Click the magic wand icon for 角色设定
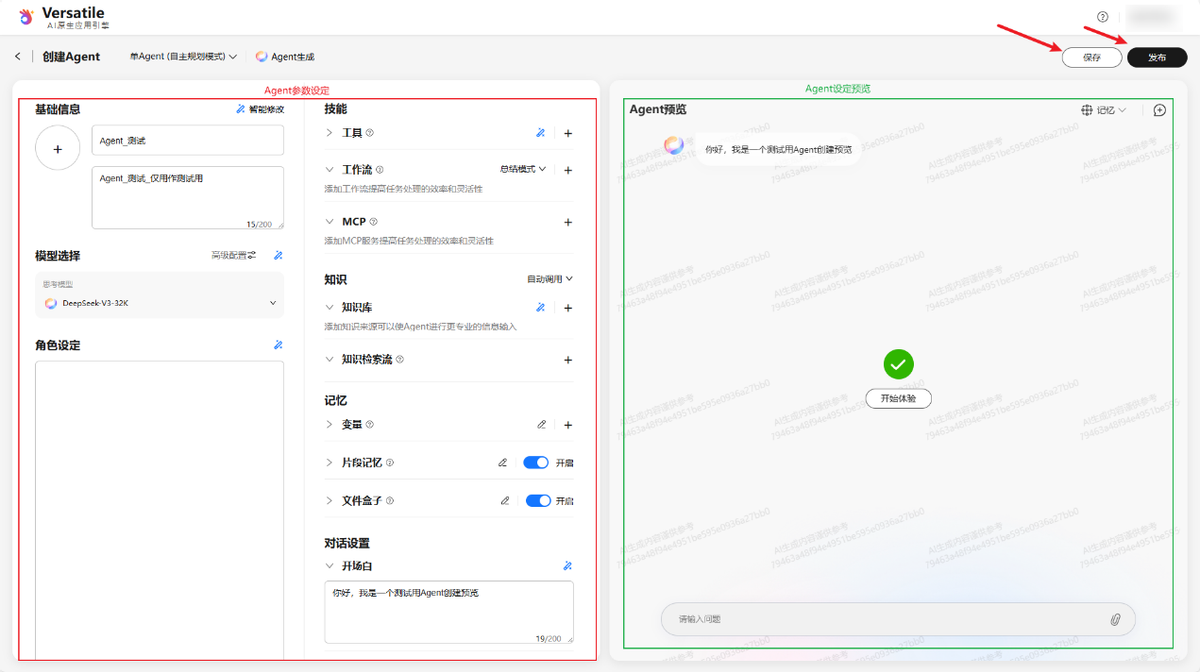 pyautogui.click(x=278, y=345)
